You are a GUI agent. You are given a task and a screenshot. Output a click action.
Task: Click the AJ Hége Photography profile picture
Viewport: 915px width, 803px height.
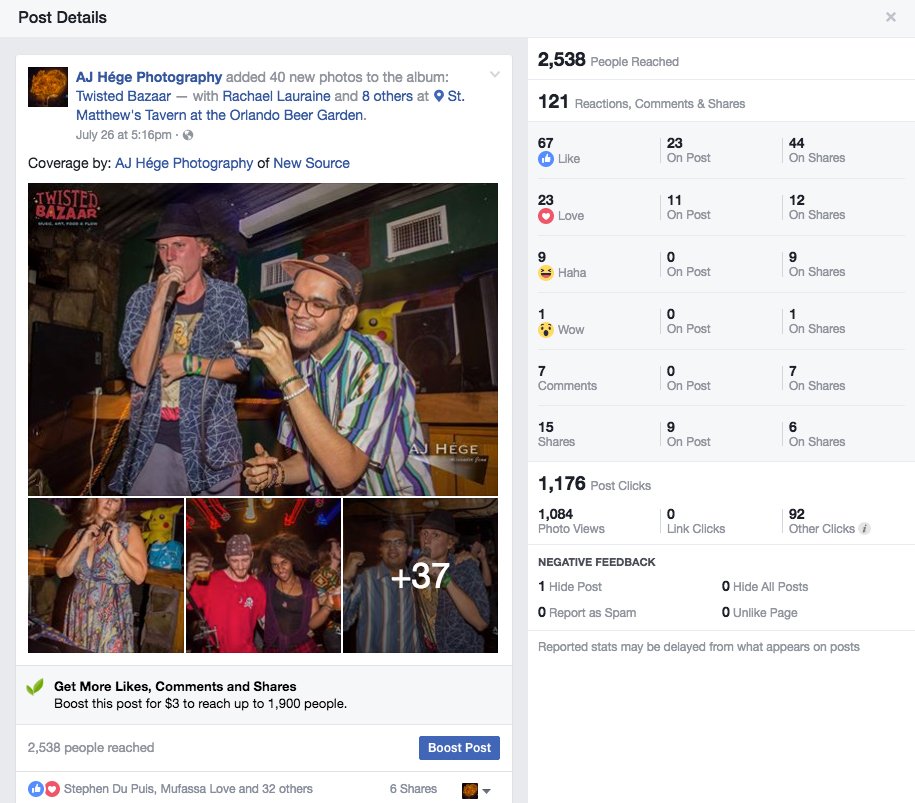pos(48,87)
